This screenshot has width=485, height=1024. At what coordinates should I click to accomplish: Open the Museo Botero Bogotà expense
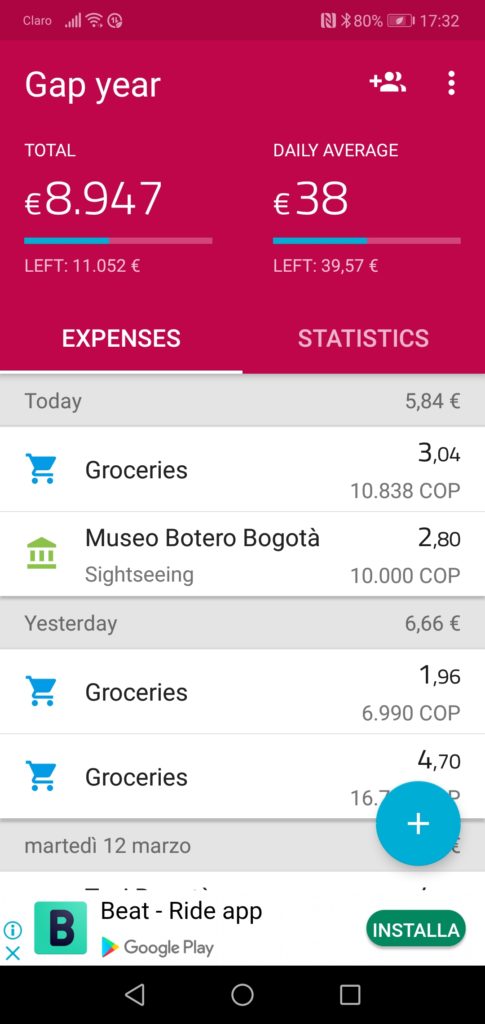point(242,554)
